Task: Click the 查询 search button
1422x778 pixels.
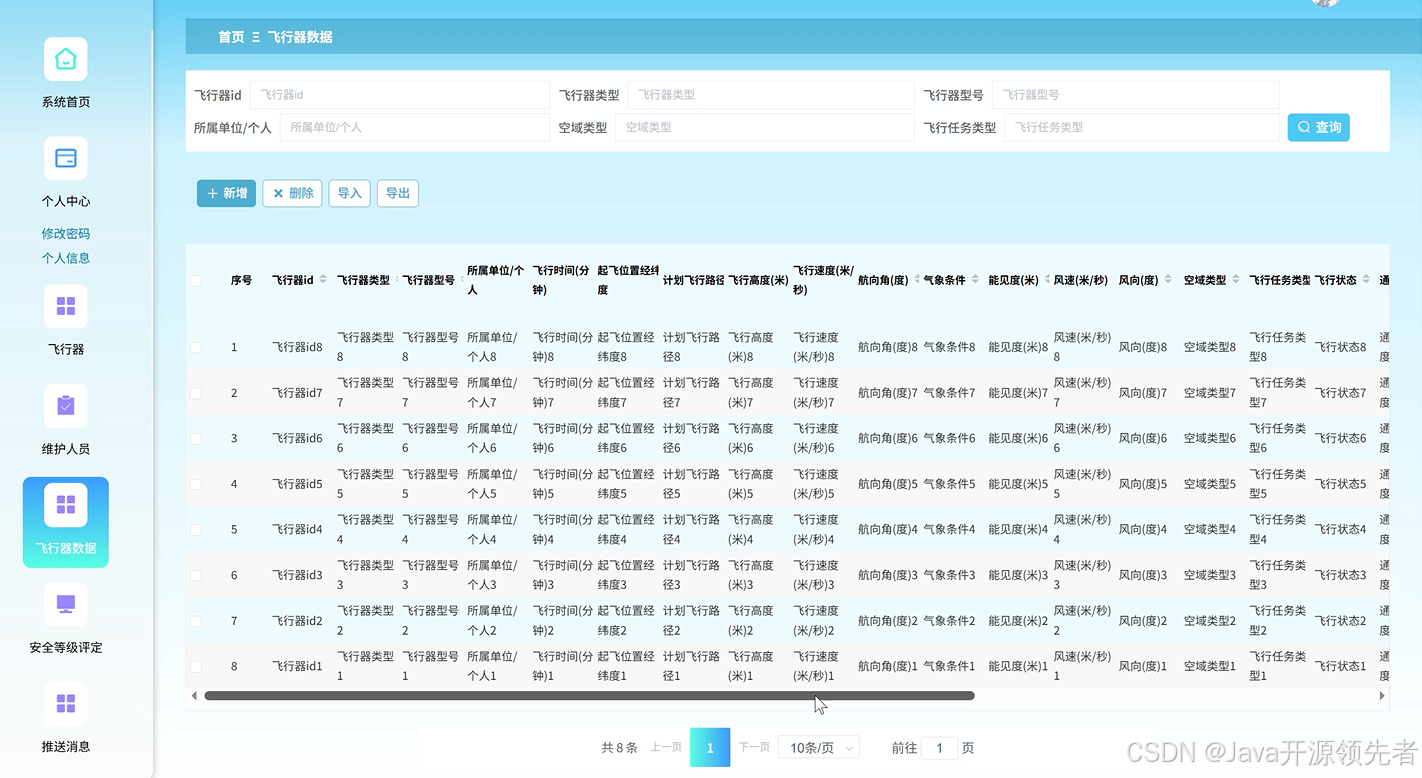Action: click(1318, 127)
